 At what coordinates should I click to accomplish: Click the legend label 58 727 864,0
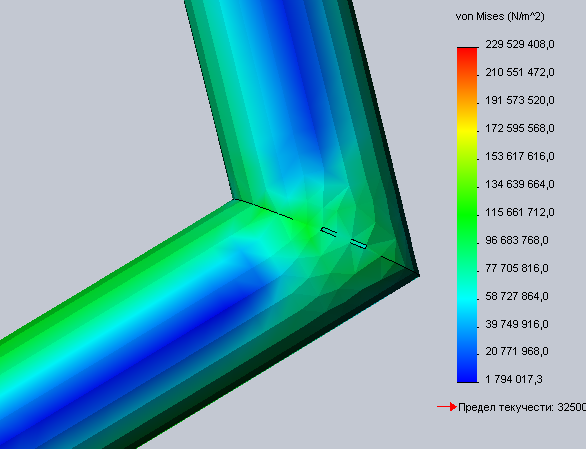click(x=517, y=296)
